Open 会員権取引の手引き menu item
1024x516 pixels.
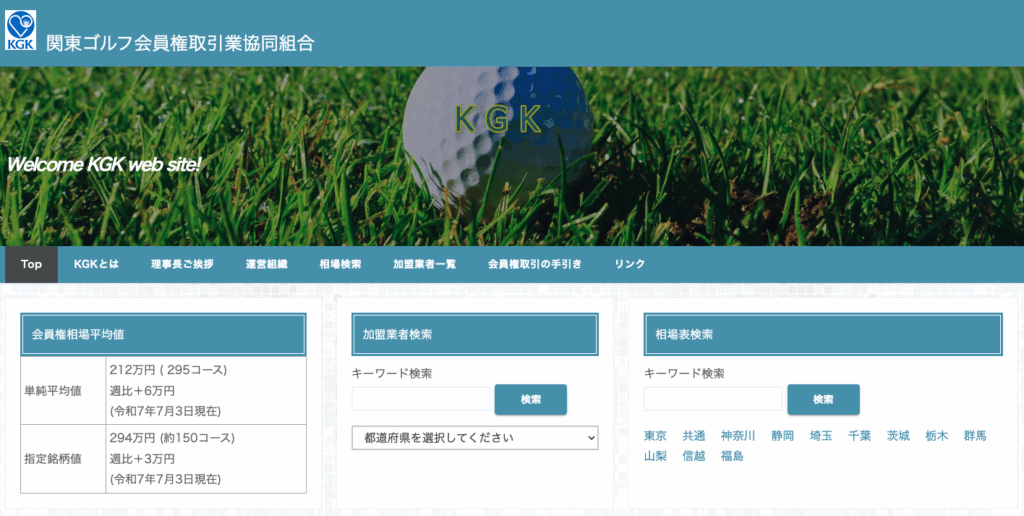(535, 264)
